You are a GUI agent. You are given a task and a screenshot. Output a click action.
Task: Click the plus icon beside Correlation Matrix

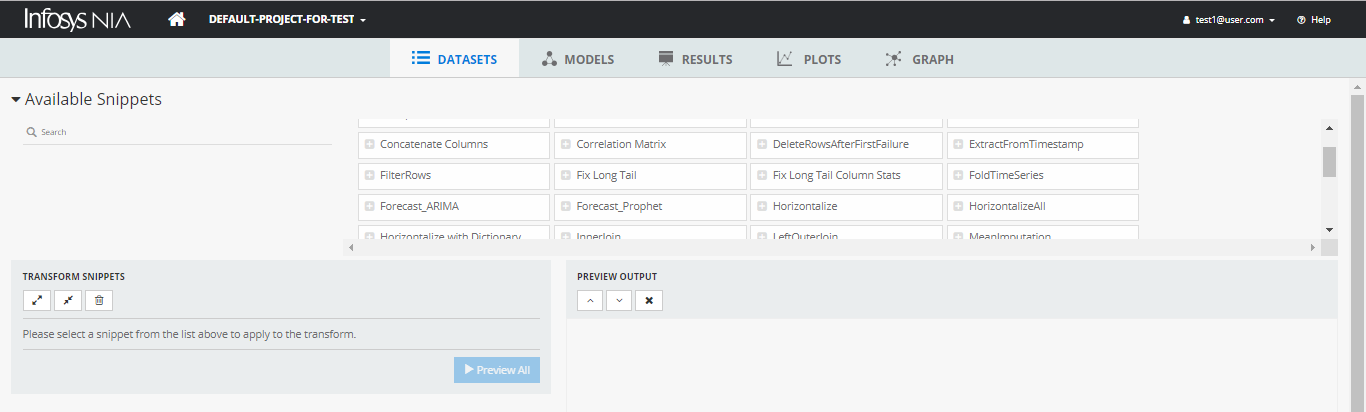(x=566, y=144)
